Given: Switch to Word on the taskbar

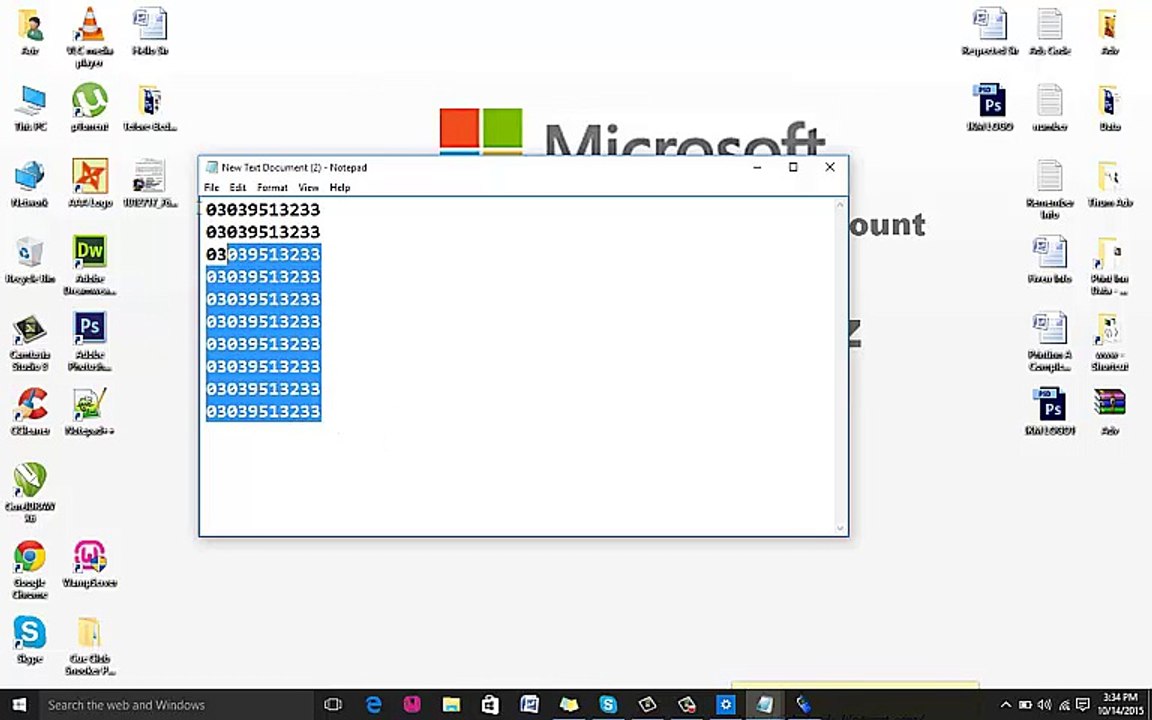Looking at the screenshot, I should click(x=529, y=705).
